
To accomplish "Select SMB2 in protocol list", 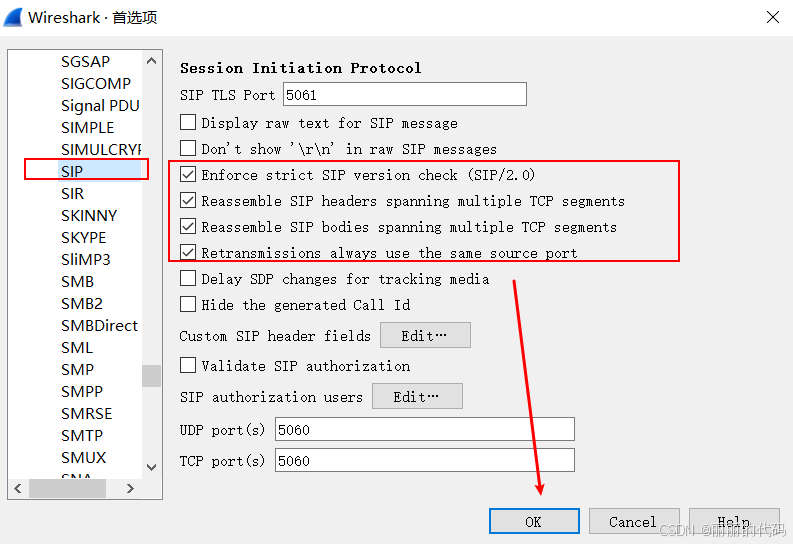I will tap(82, 303).
